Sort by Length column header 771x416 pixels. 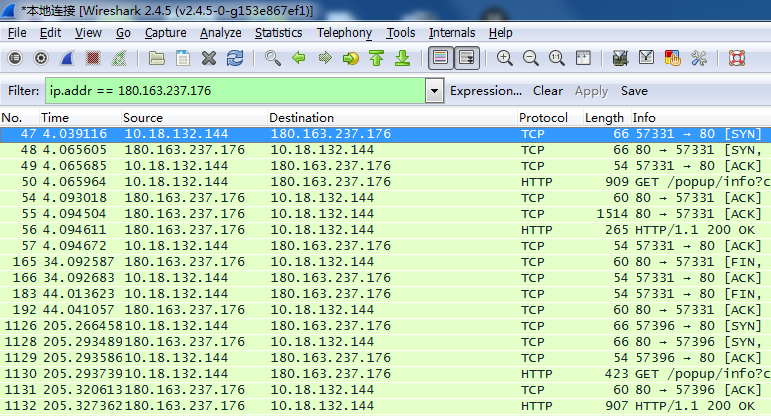tap(606, 118)
